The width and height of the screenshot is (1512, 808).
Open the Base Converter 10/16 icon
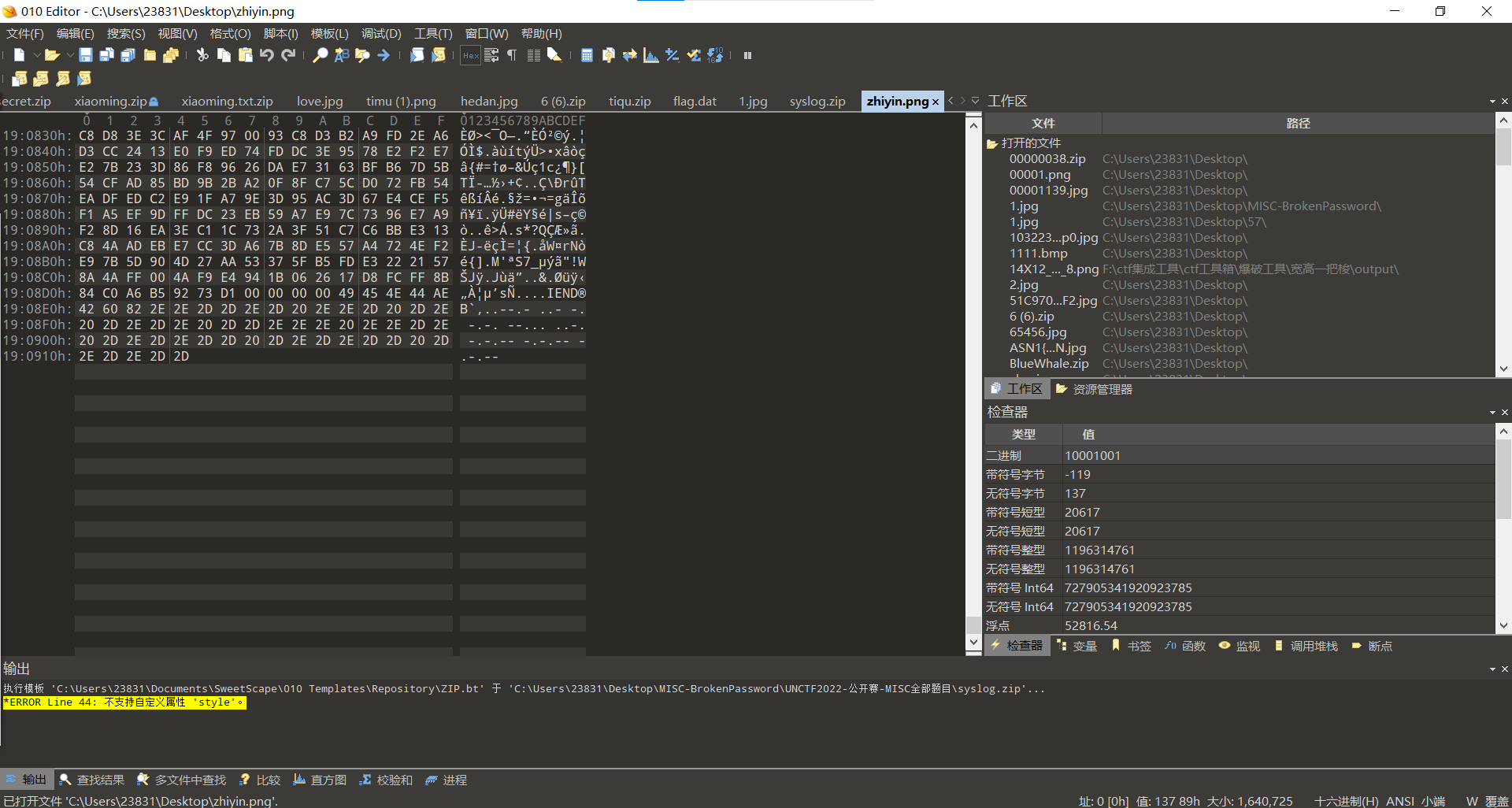coord(715,55)
